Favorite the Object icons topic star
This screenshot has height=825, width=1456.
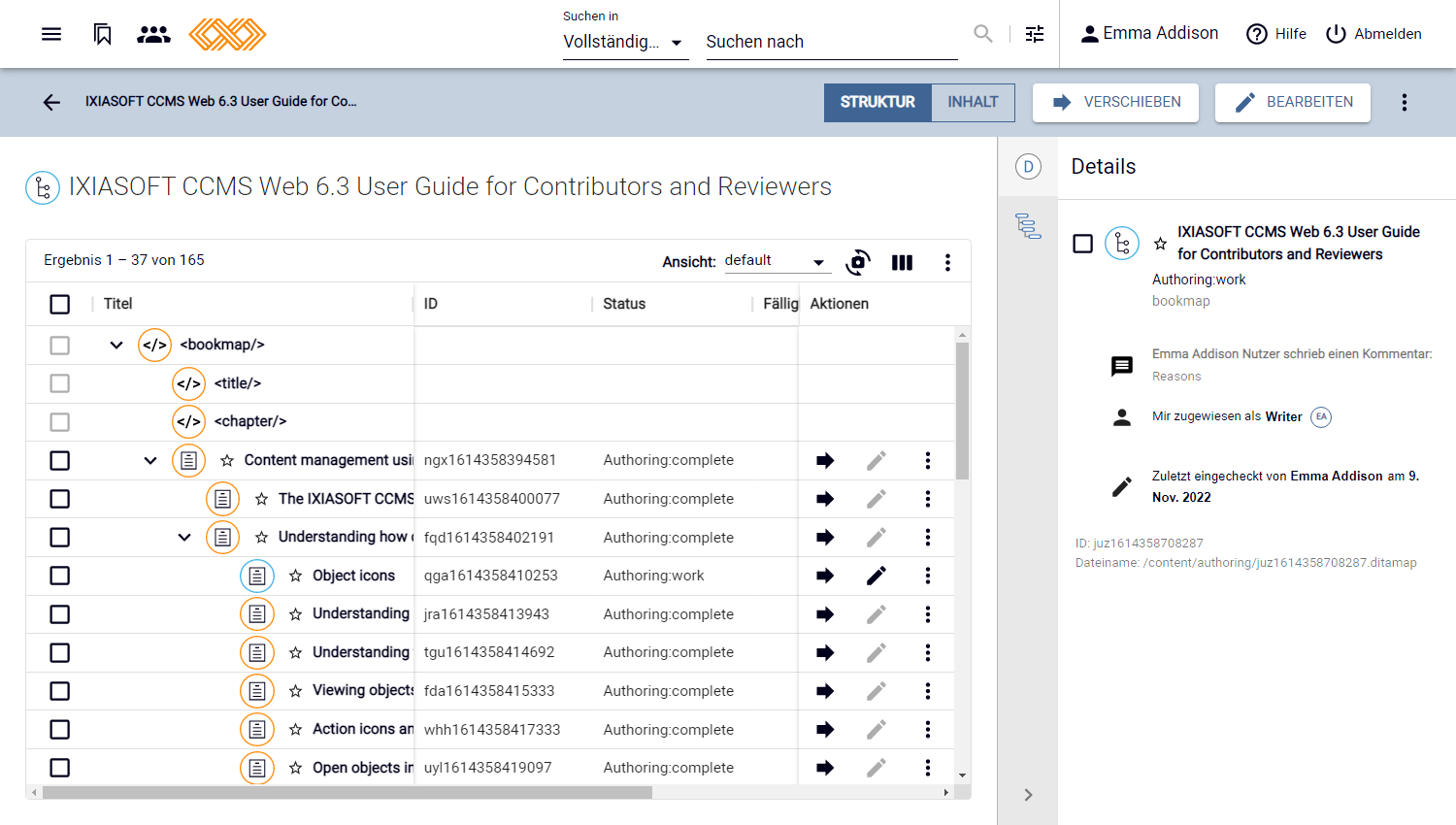pos(295,576)
